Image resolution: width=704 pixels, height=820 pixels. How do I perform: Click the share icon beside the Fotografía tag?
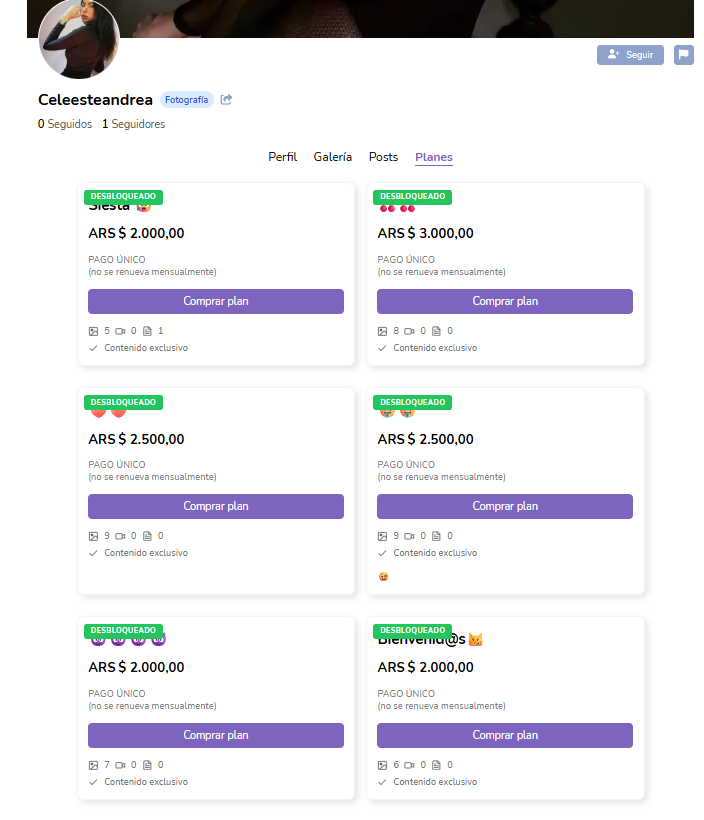(227, 100)
